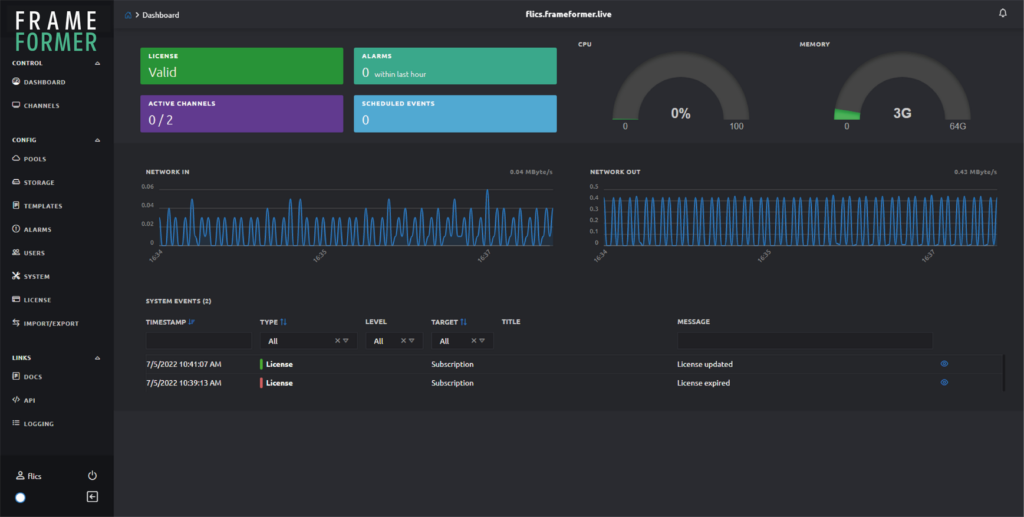Open Alarms configuration page
The image size is (1024, 517).
click(x=32, y=229)
